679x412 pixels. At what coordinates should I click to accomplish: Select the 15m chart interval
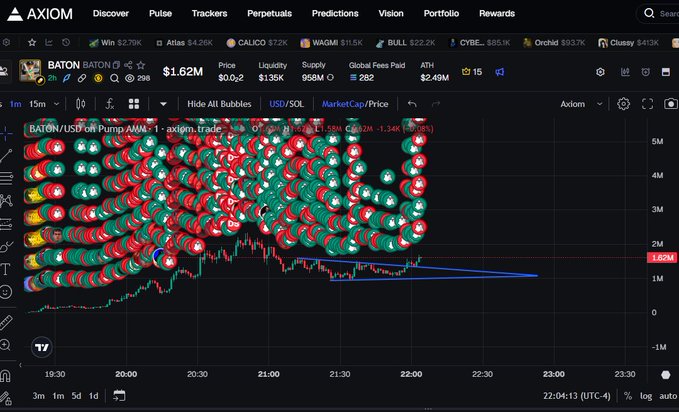coord(37,104)
